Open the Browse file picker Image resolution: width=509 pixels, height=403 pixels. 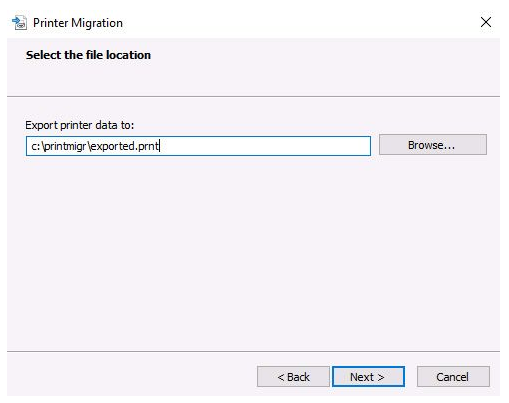[x=433, y=145]
